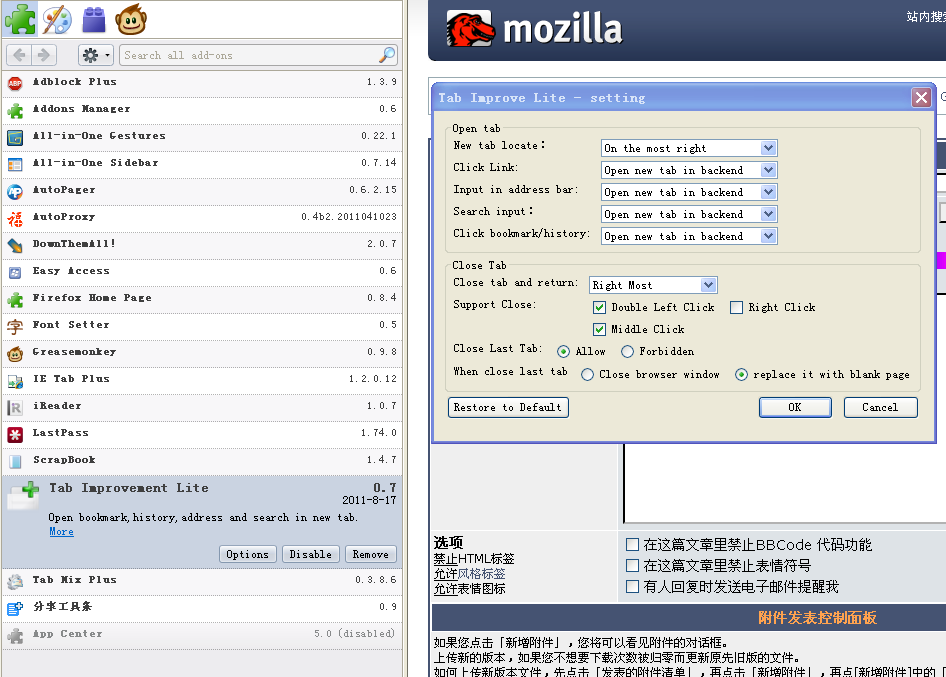Cancel the Tab Improve Lite settings dialog
The height and width of the screenshot is (677, 946).
click(880, 407)
